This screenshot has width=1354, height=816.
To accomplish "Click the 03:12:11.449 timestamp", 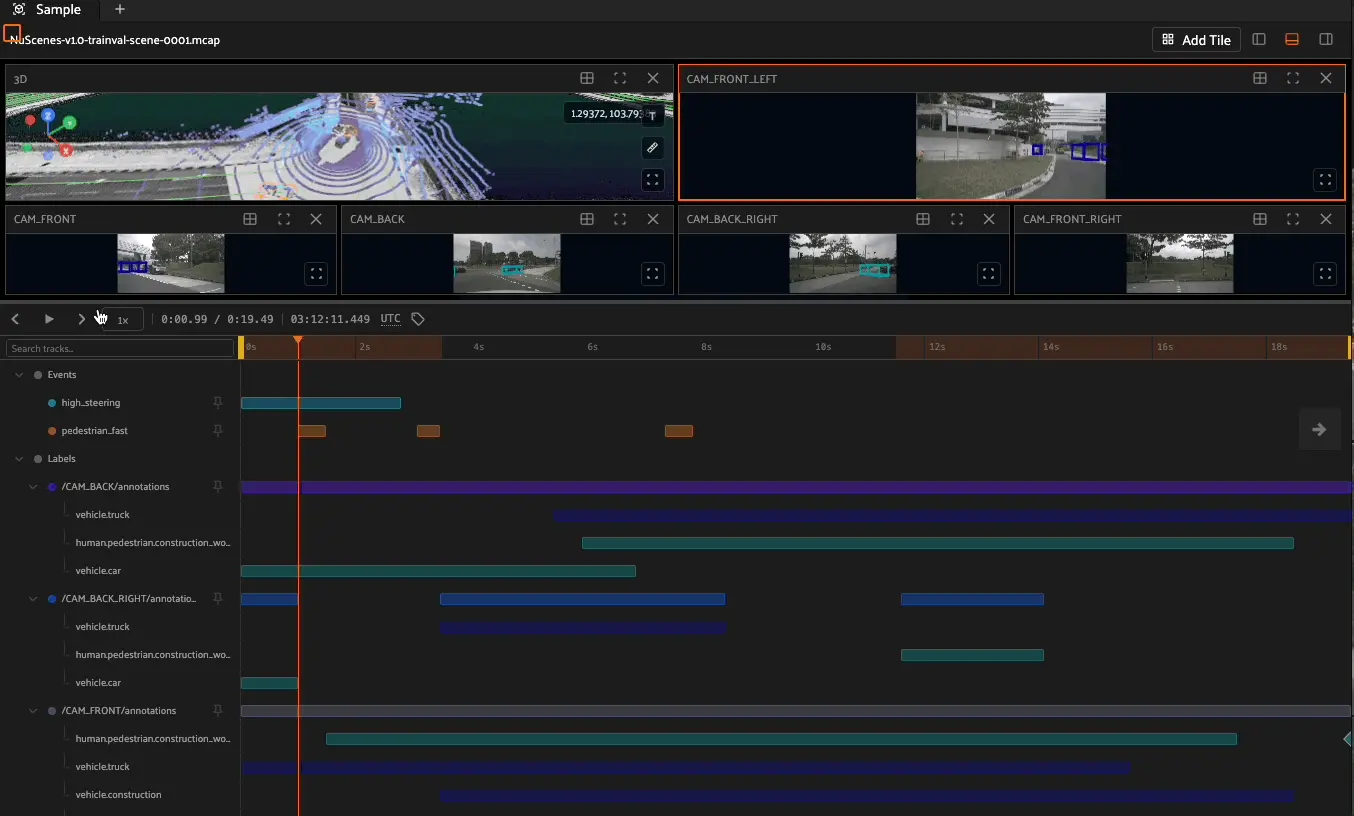I will 330,319.
